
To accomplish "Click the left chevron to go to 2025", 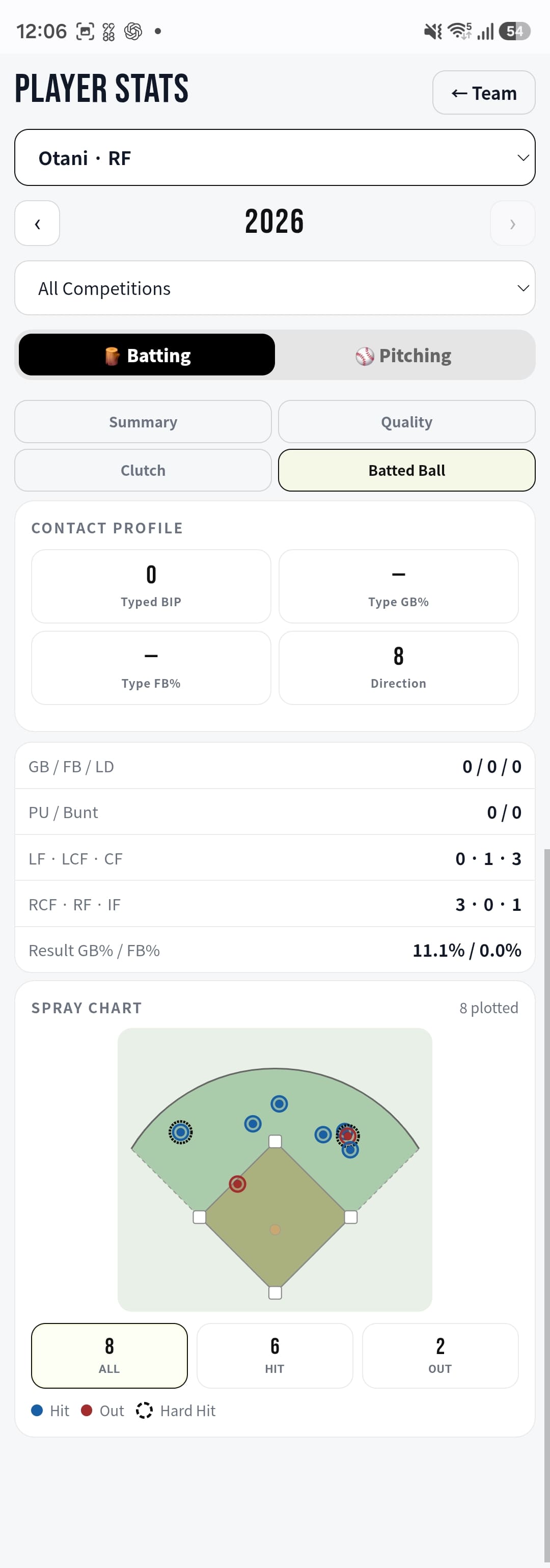I will tap(37, 224).
